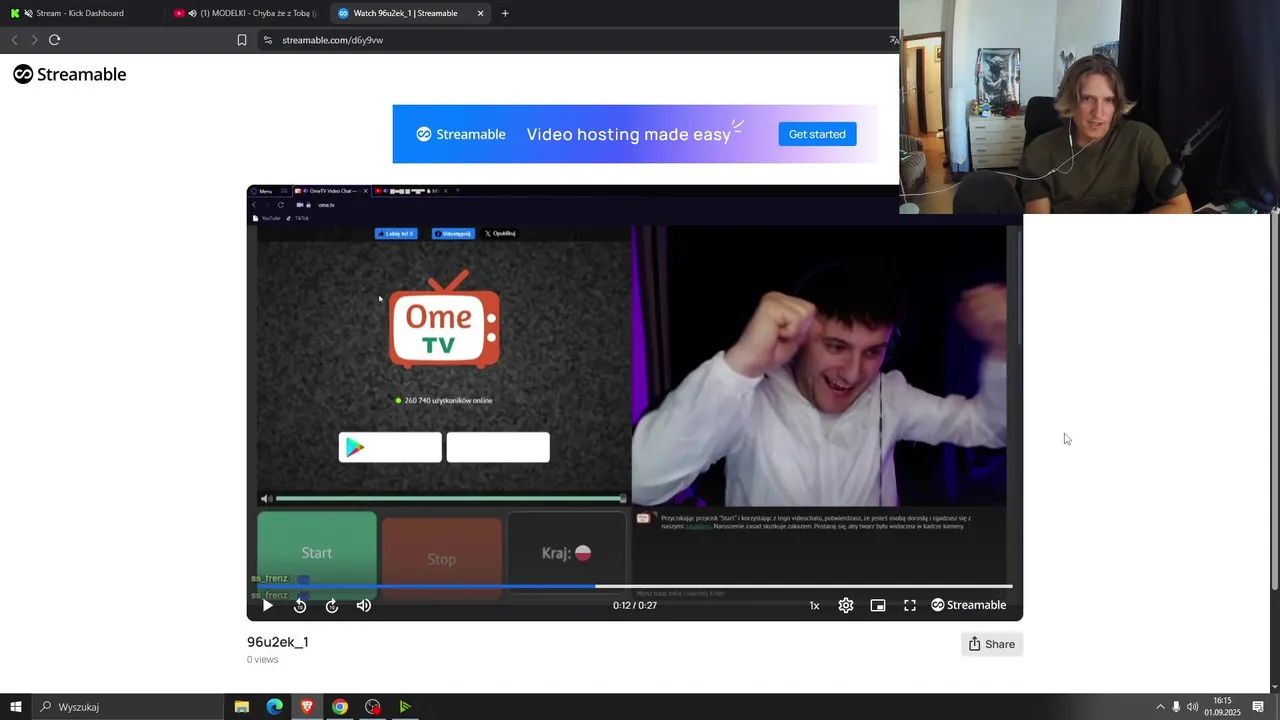Open File Explorer from the taskbar
1280x720 pixels.
point(242,707)
